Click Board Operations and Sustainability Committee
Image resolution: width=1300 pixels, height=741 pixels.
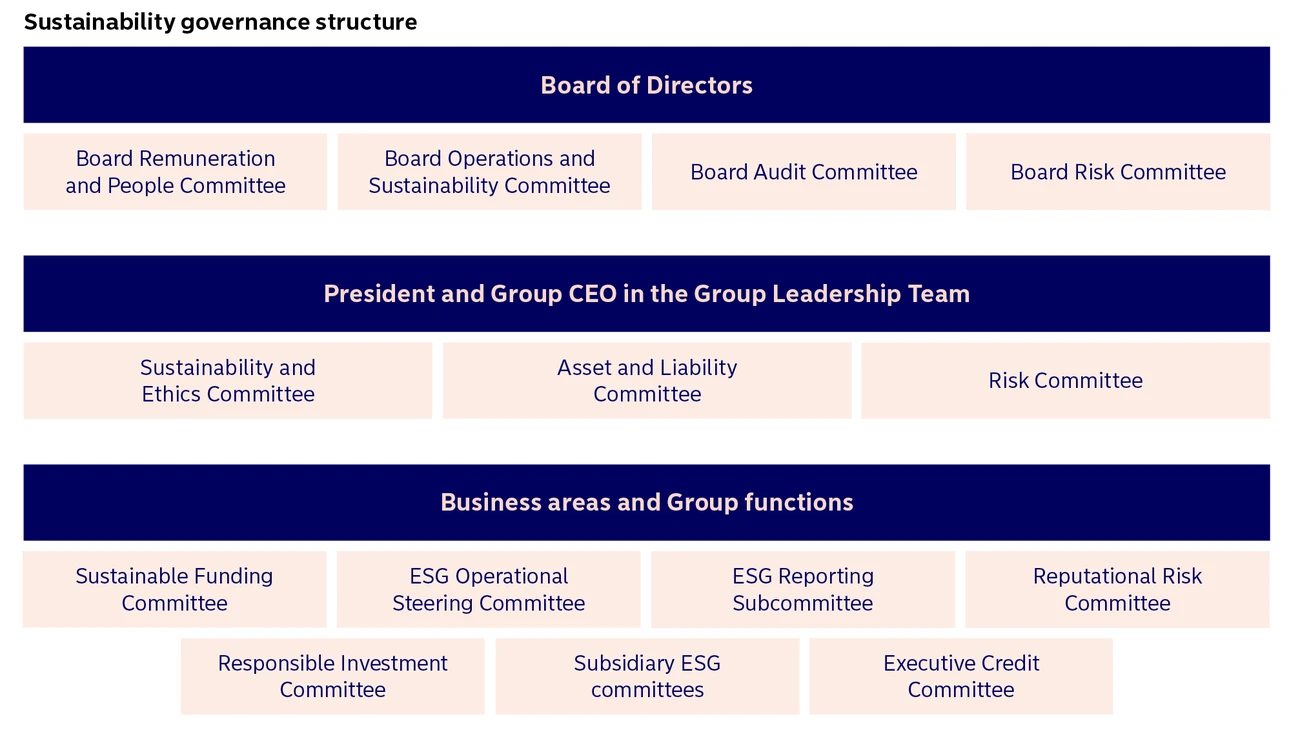tap(489, 172)
